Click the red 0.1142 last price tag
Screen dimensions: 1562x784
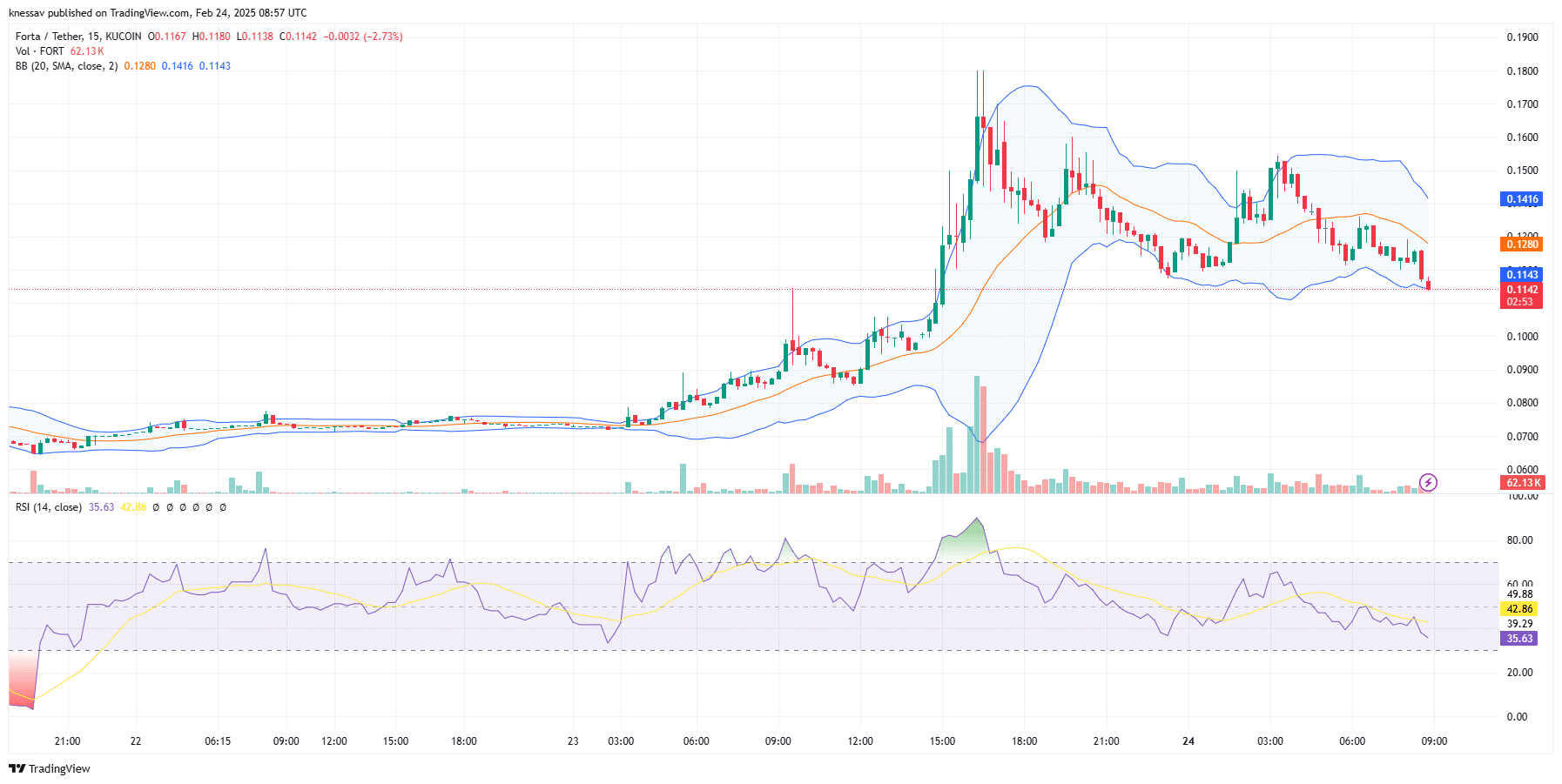point(1522,290)
